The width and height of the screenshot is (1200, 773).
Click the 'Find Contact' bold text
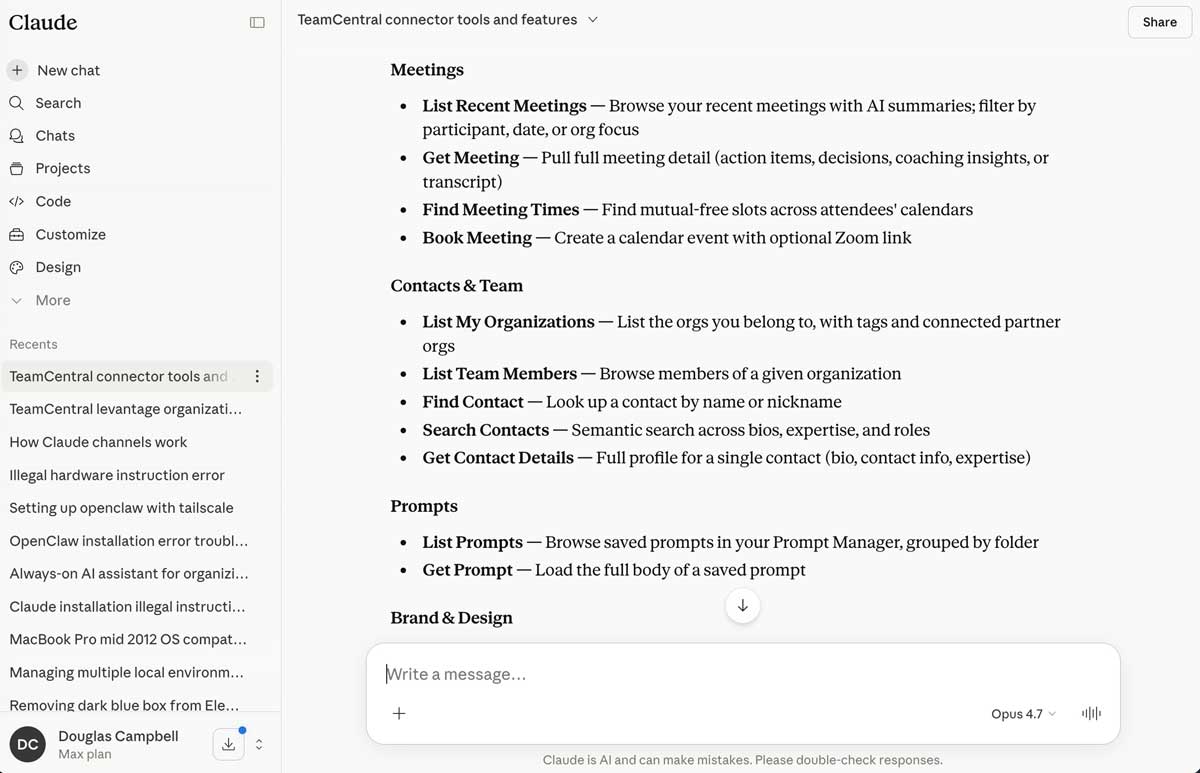coord(473,402)
